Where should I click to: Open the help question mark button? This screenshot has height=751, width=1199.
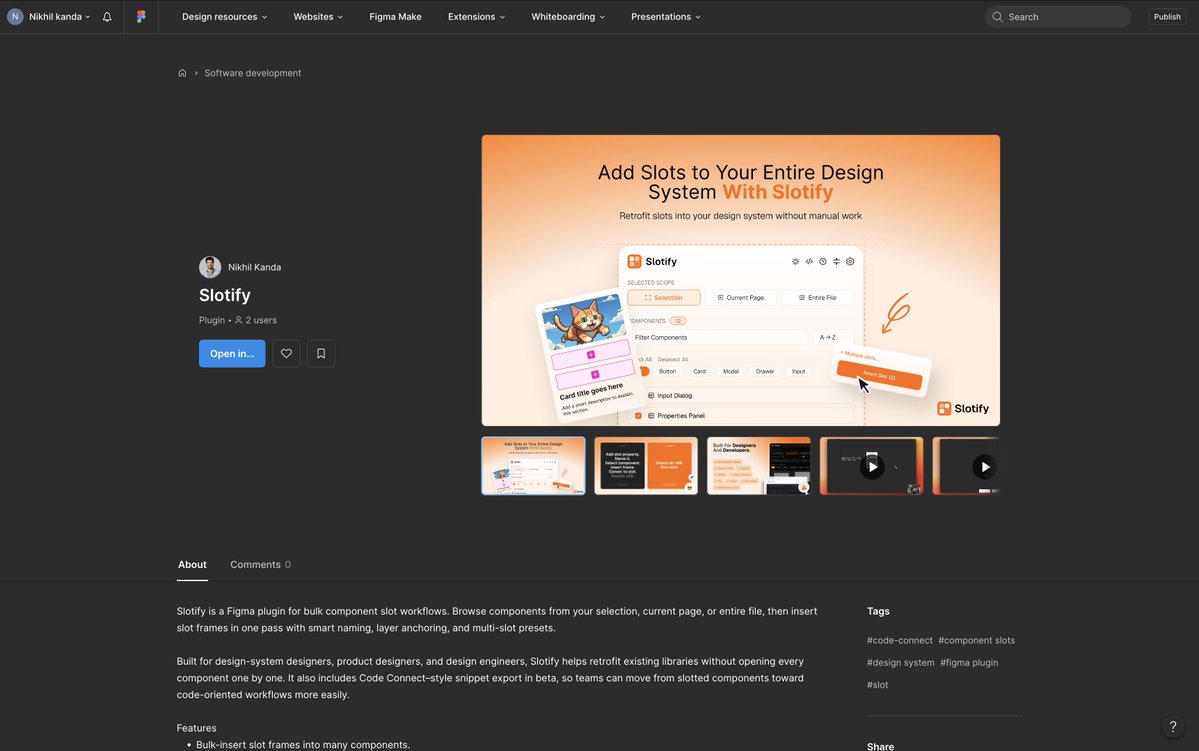[1173, 727]
